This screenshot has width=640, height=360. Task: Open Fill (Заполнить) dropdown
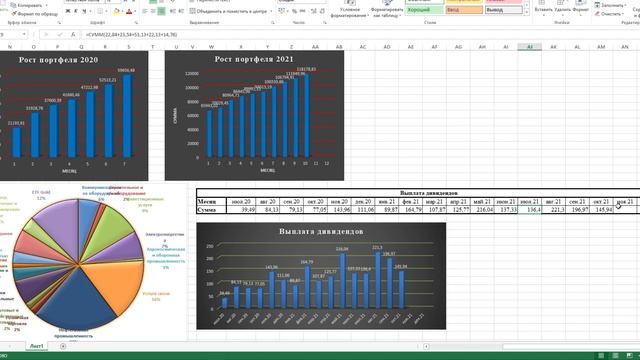(x=610, y=5)
